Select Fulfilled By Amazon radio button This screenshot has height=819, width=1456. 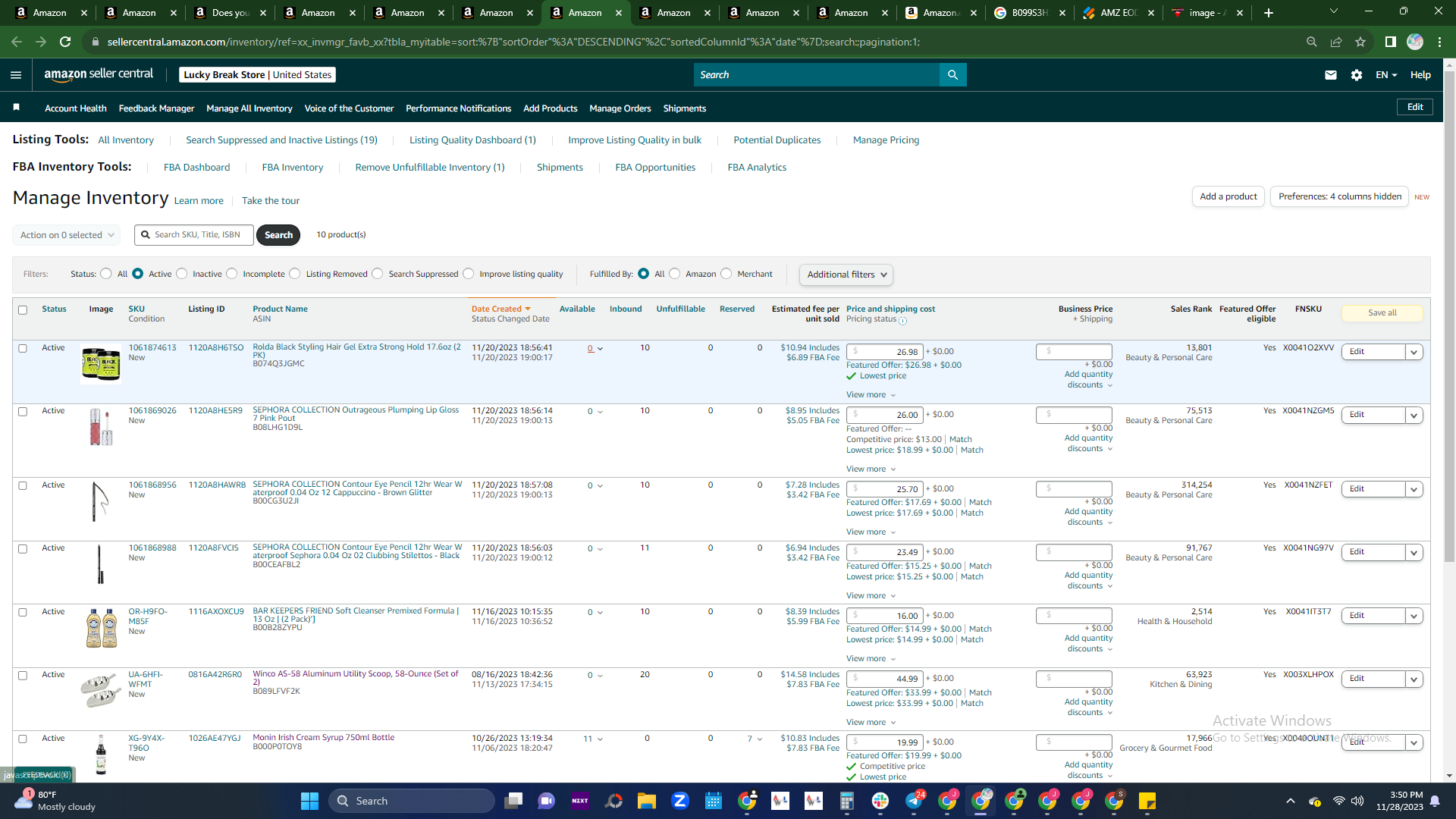click(675, 274)
